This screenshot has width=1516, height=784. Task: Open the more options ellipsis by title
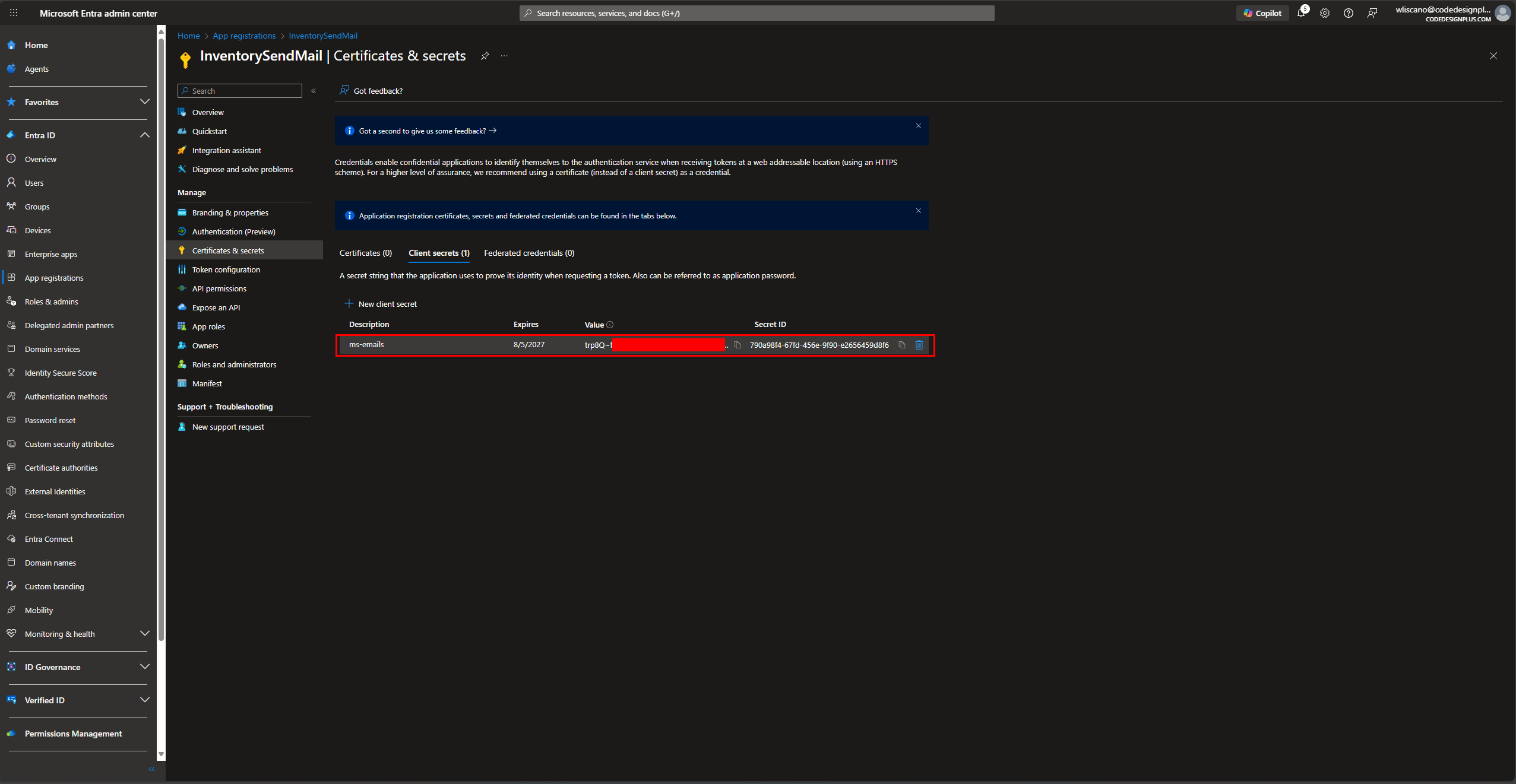pos(504,56)
